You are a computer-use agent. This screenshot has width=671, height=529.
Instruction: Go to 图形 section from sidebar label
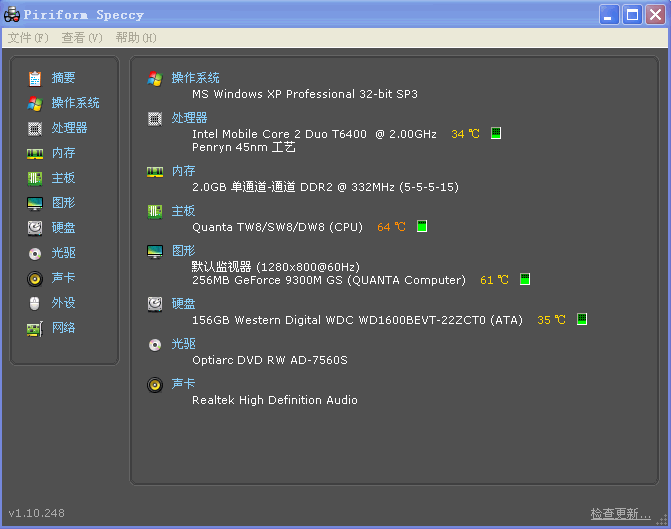pyautogui.click(x=63, y=202)
